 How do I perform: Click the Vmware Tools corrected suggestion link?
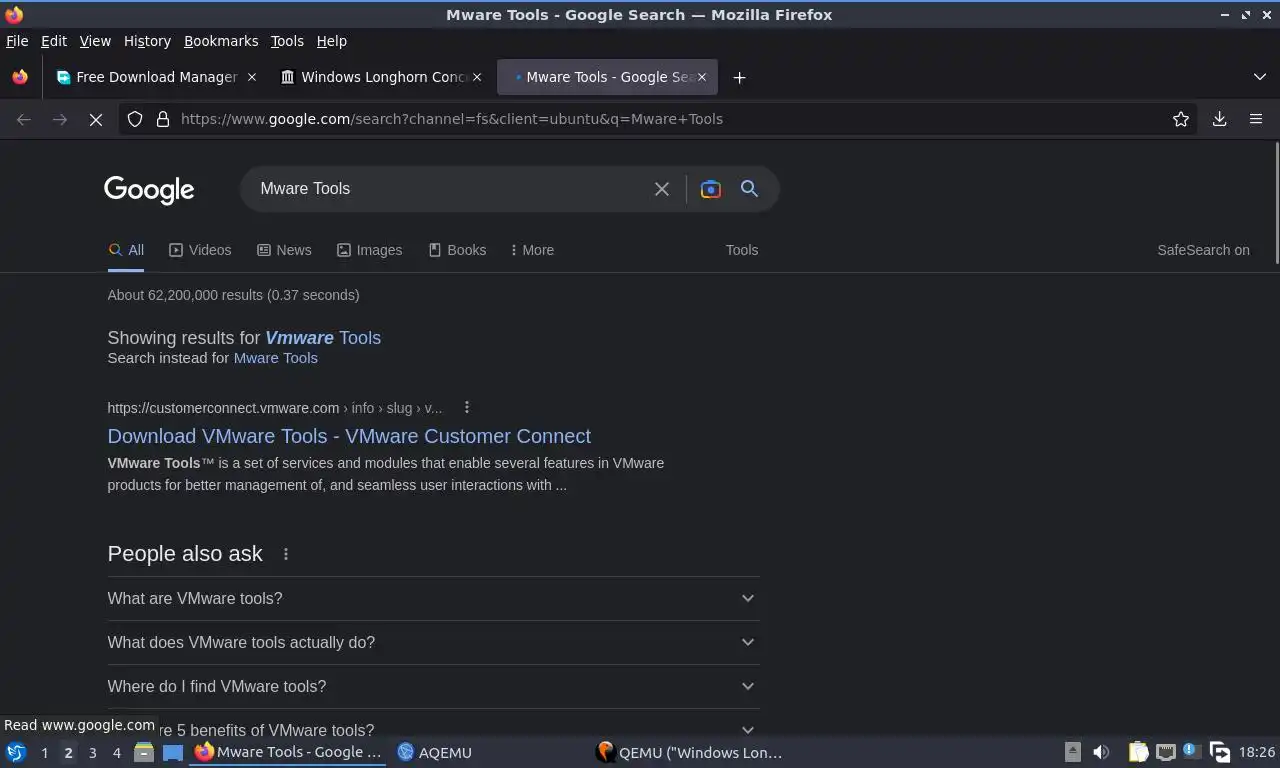pyautogui.click(x=323, y=338)
